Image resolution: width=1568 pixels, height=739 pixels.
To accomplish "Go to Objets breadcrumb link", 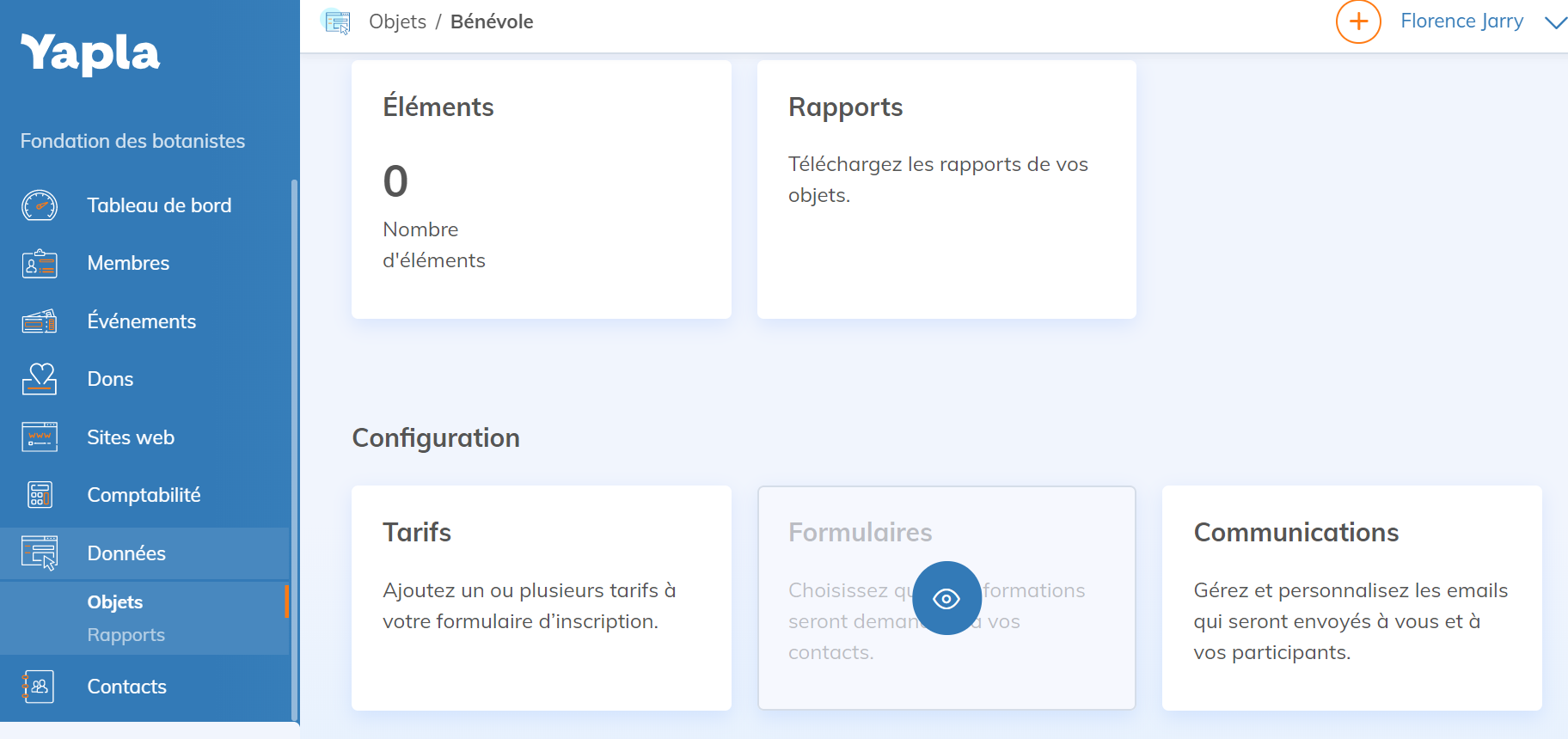I will (x=397, y=21).
